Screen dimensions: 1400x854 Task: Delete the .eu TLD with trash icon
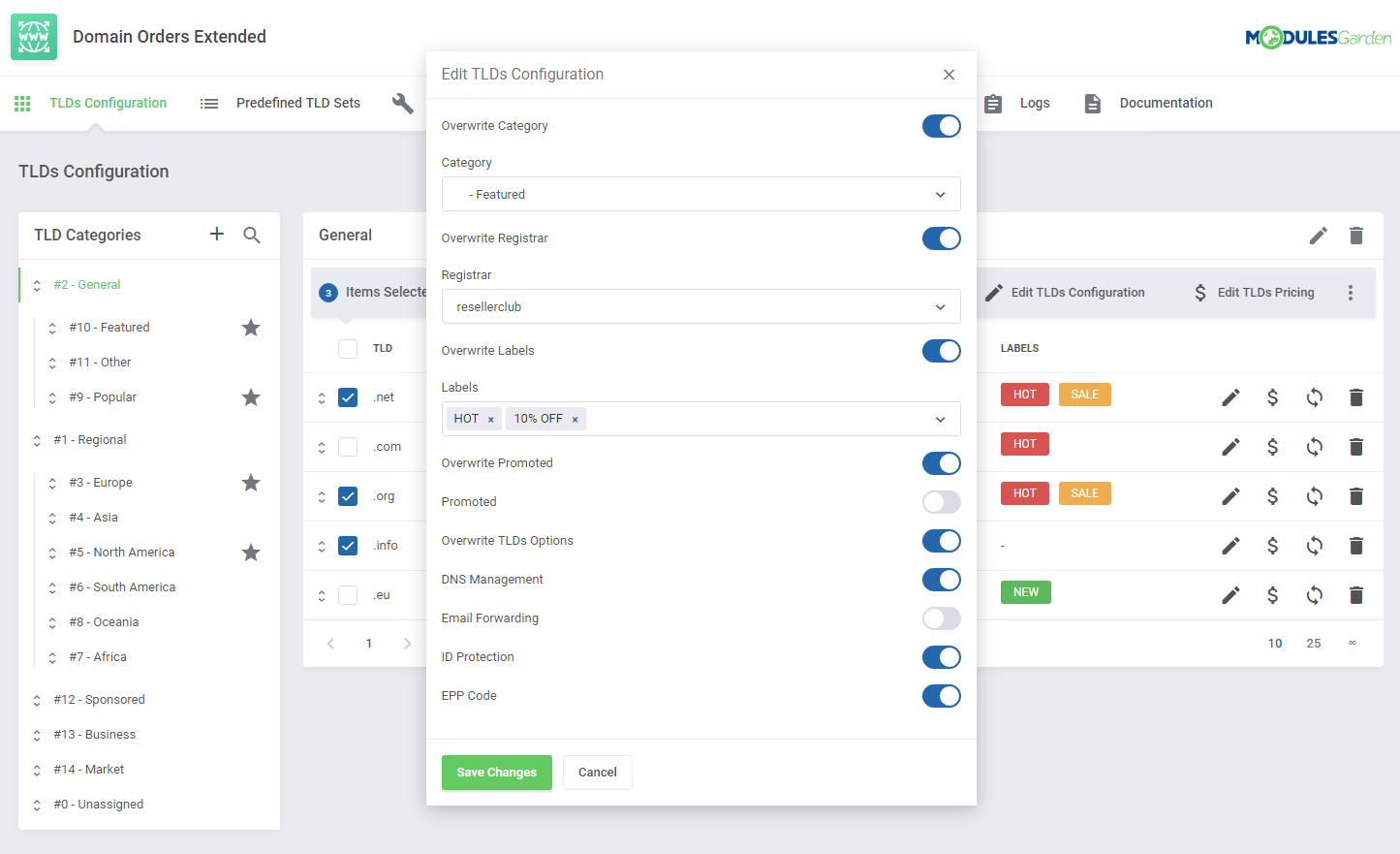[1355, 595]
